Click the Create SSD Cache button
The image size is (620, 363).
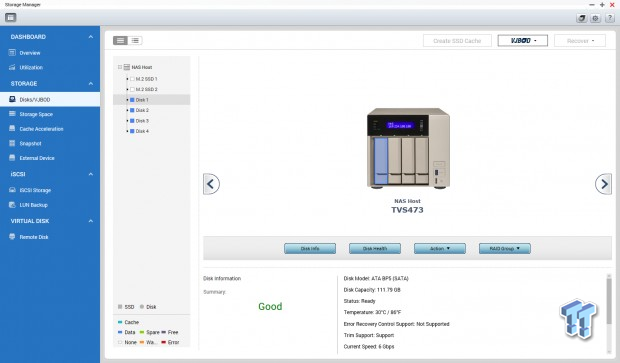(x=457, y=40)
